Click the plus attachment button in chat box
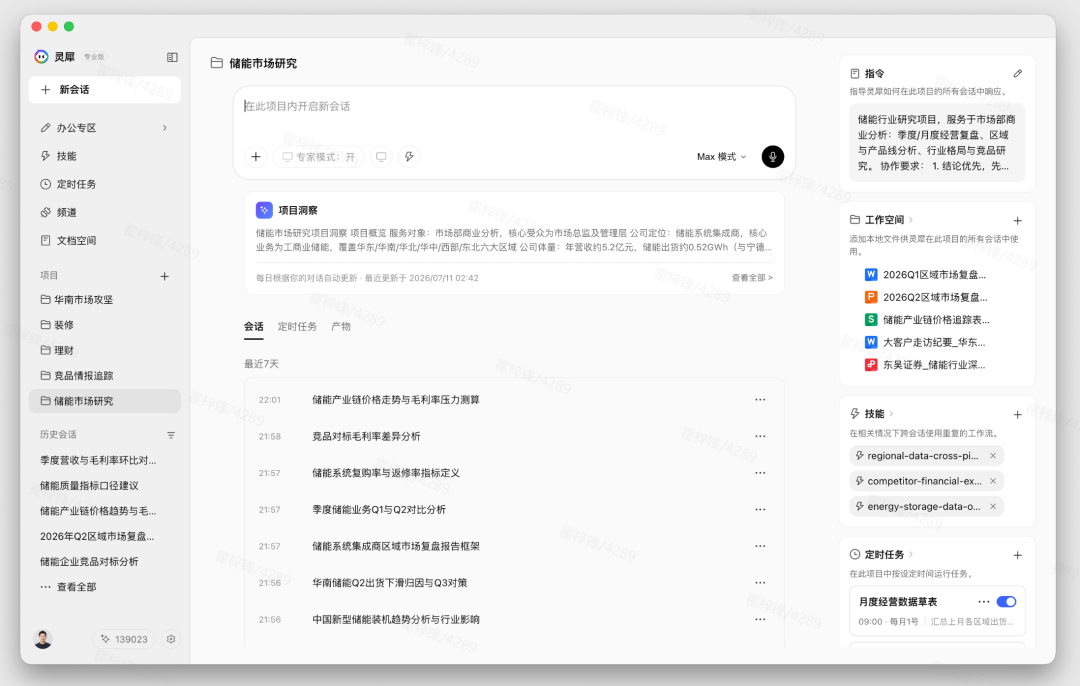Viewport: 1080px width, 686px height. pyautogui.click(x=256, y=157)
